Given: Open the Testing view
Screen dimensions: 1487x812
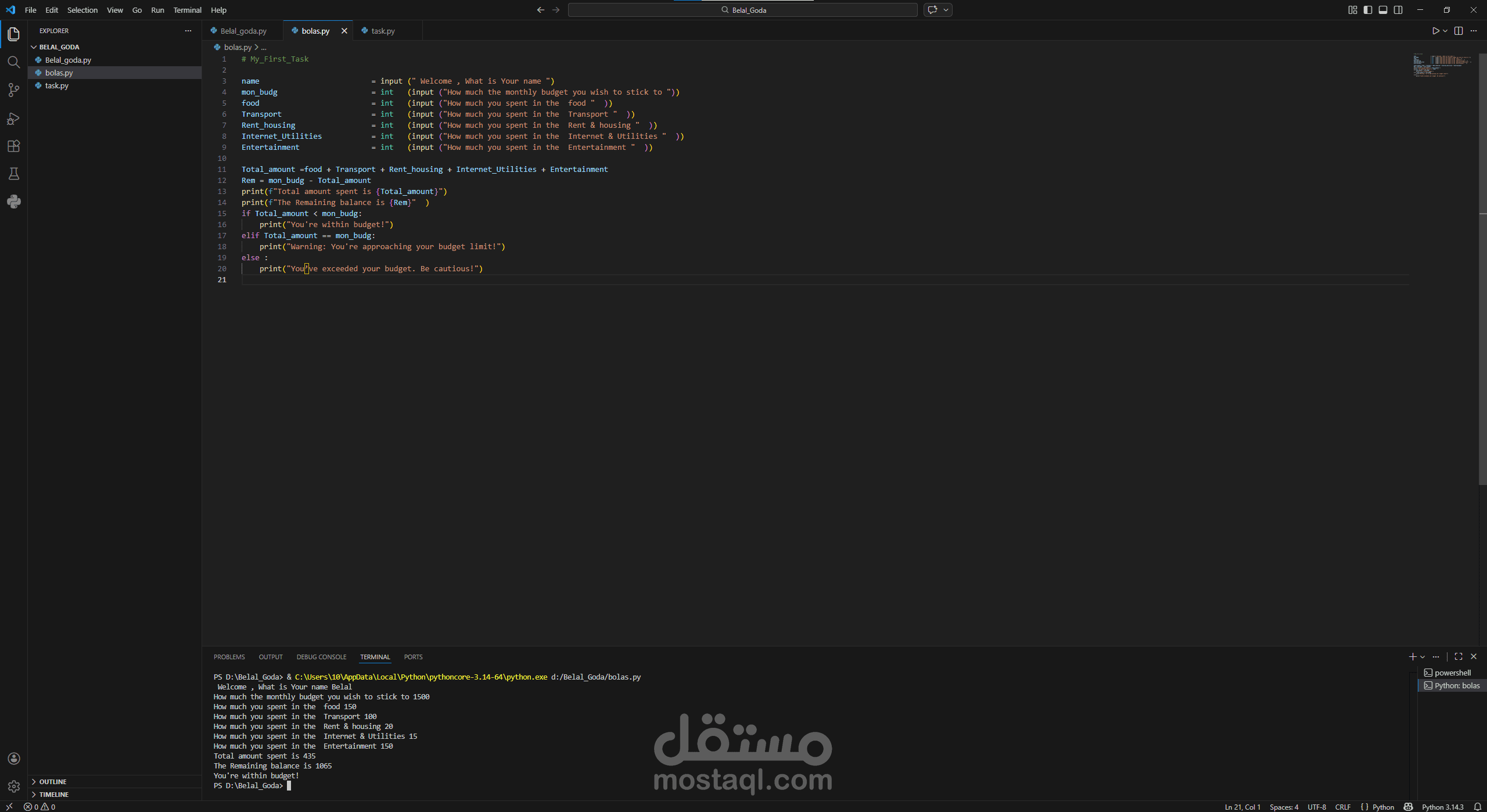Looking at the screenshot, I should coord(13,174).
